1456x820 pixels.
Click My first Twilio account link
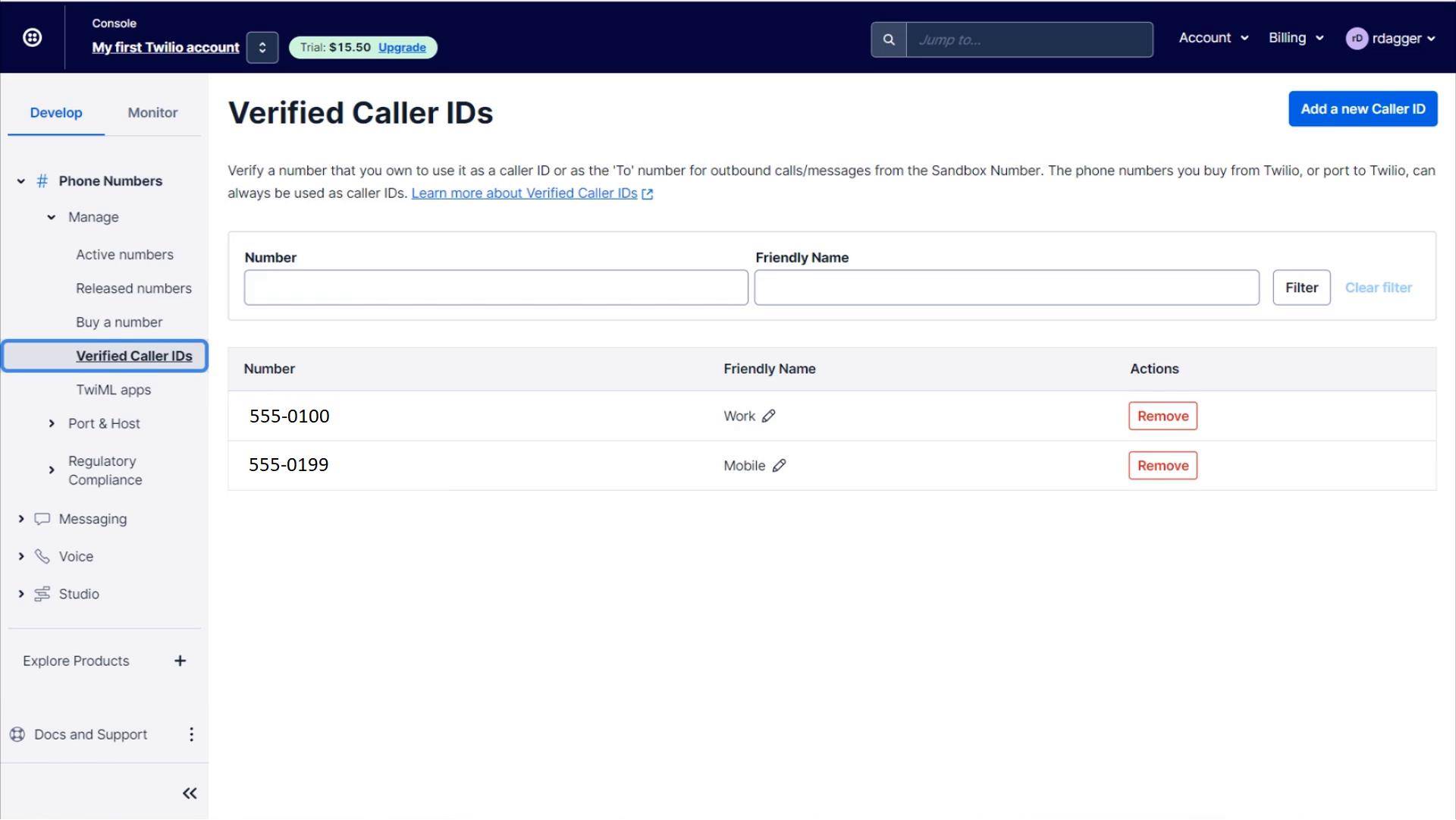point(165,47)
